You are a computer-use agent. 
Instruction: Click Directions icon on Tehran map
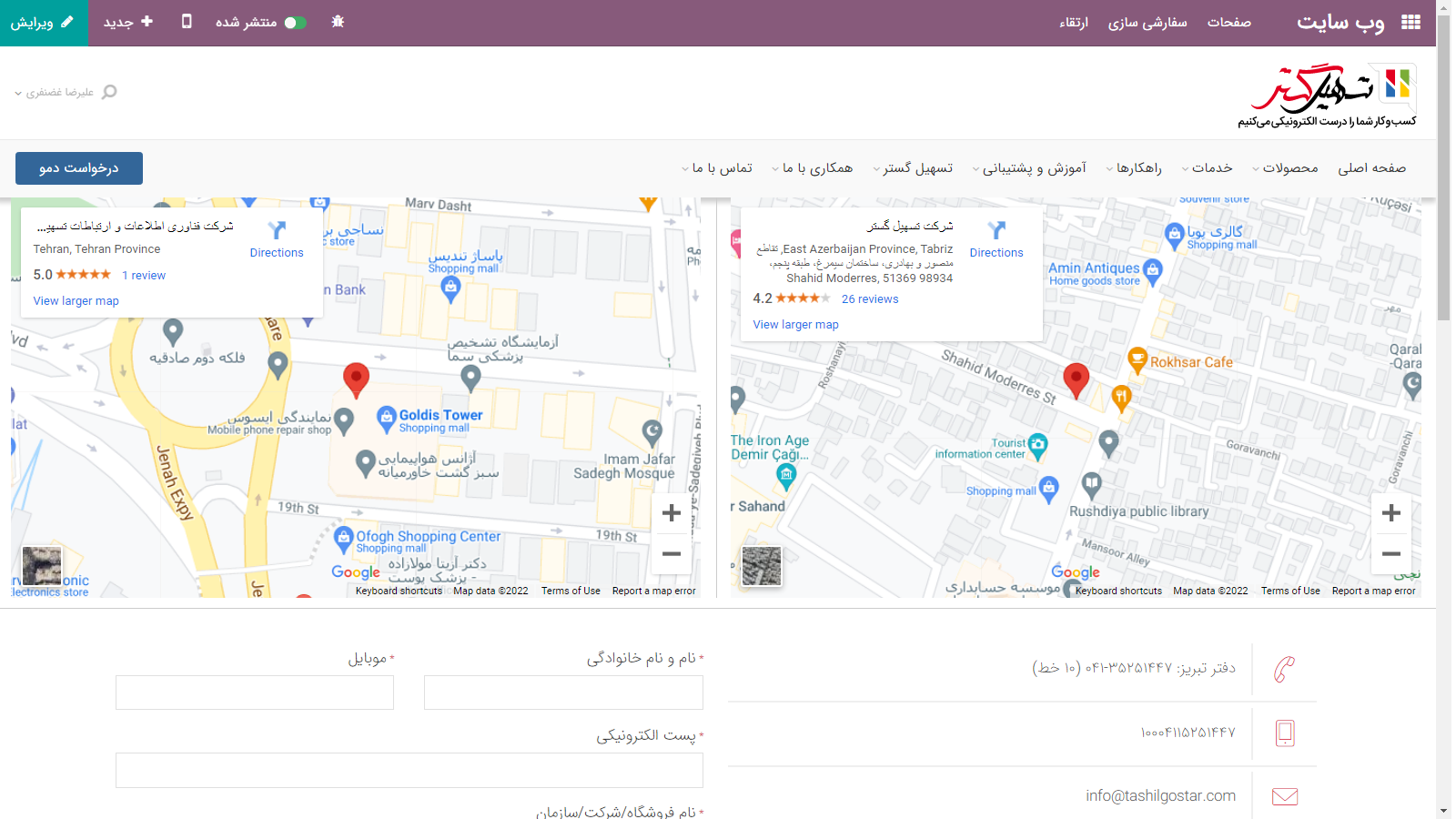coord(277,230)
